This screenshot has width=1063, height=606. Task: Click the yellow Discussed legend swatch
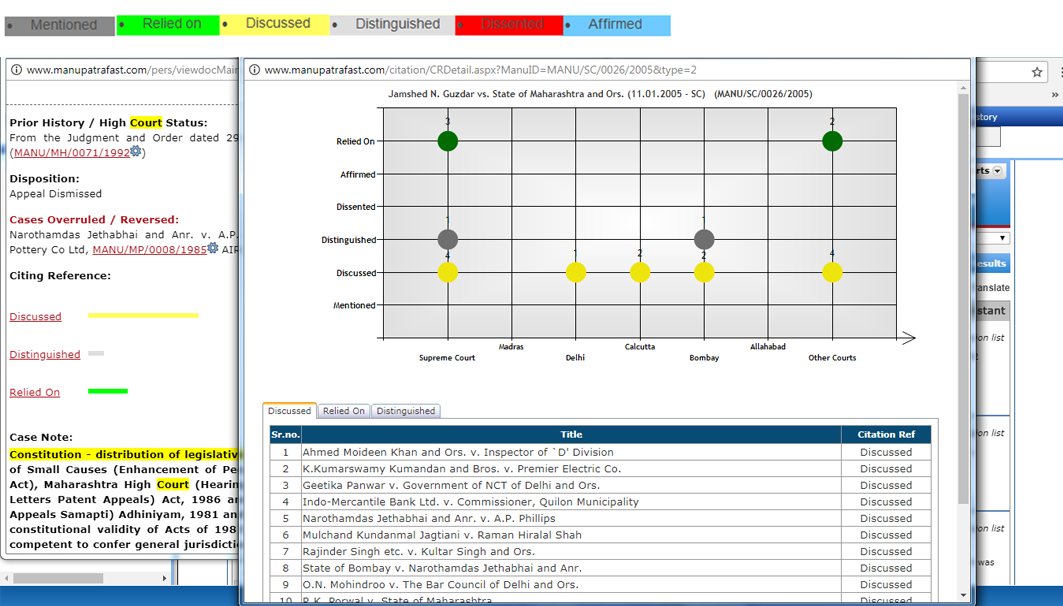click(276, 24)
